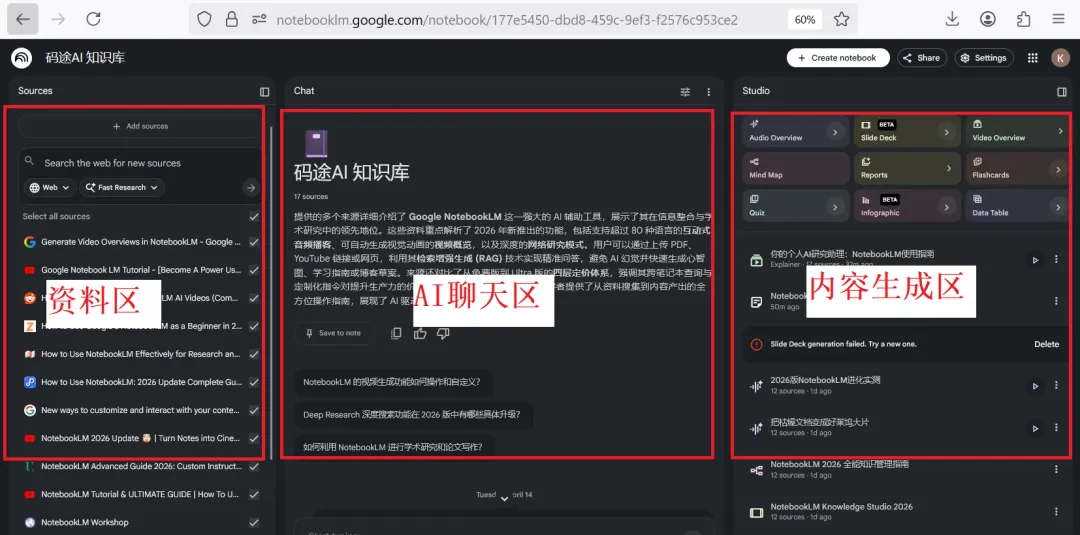The height and width of the screenshot is (535, 1080).
Task: Toggle checkbox for New ways to customize source
Action: (254, 410)
